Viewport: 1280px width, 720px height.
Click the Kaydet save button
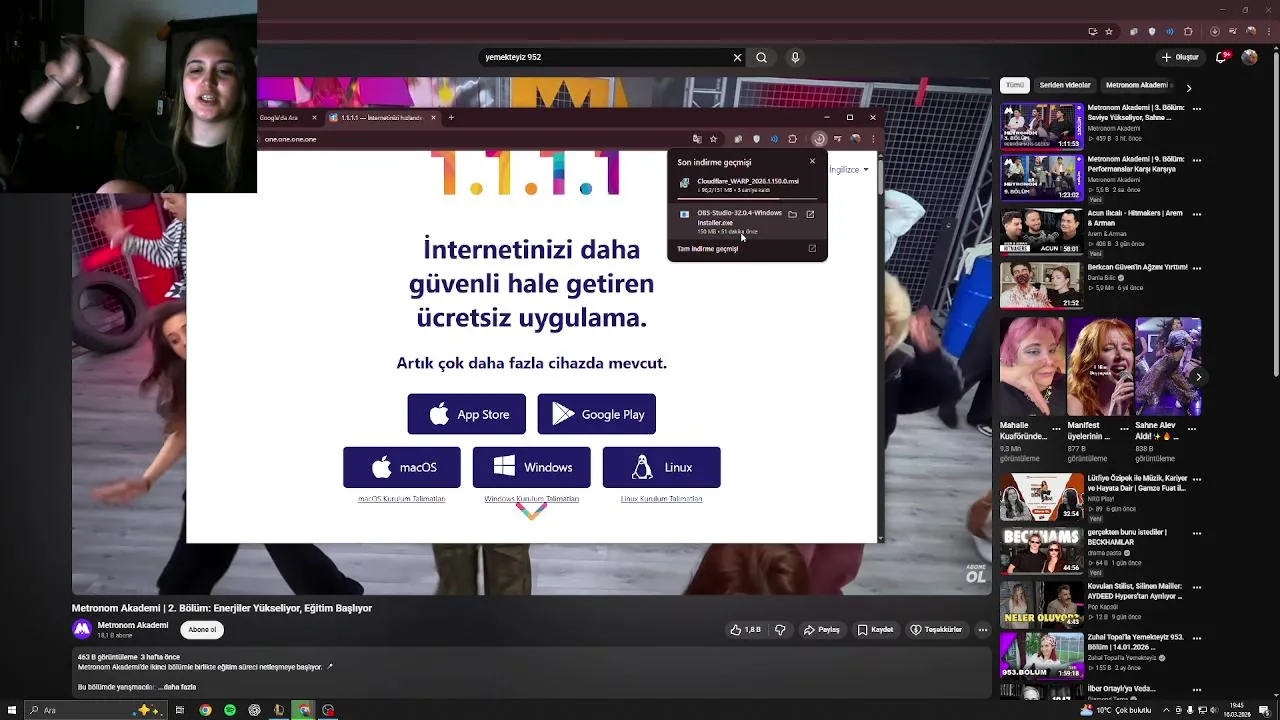click(x=875, y=630)
